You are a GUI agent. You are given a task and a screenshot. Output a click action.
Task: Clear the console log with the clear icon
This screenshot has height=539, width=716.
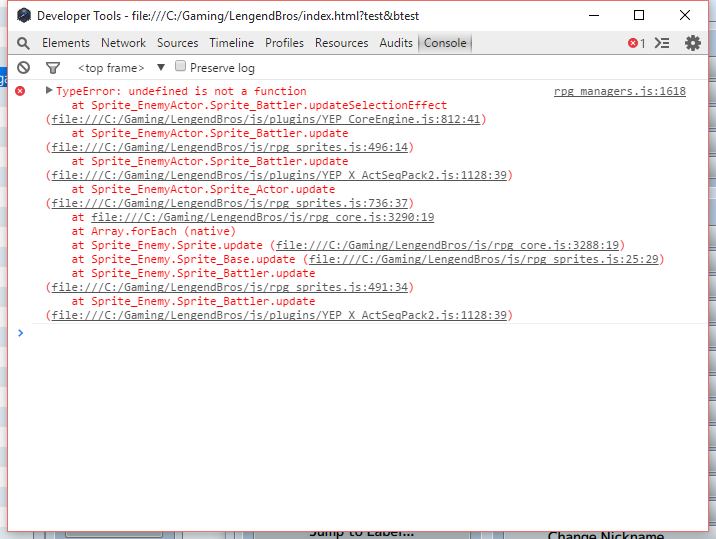tap(23, 68)
